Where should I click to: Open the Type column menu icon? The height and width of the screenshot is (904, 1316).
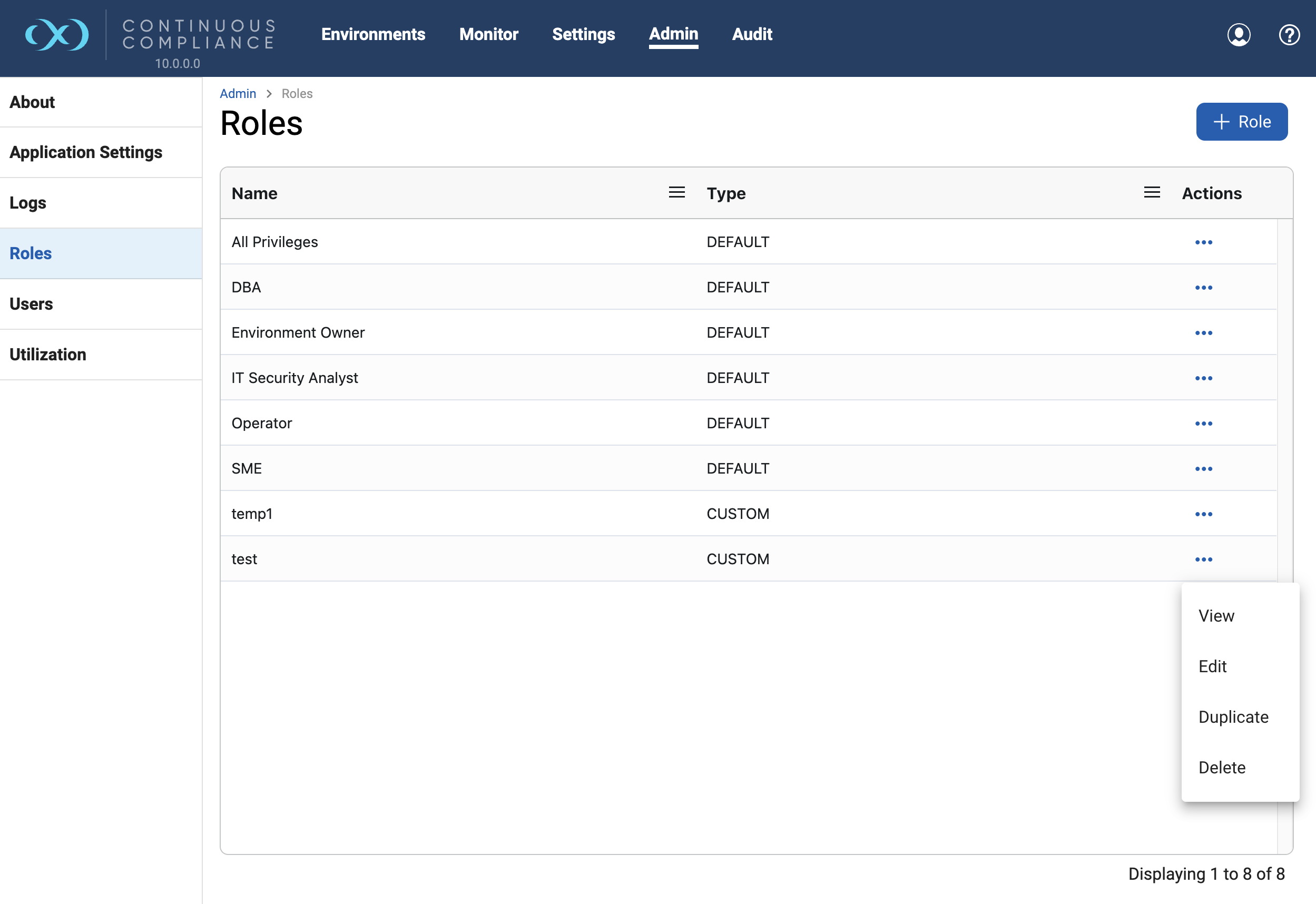[1151, 193]
